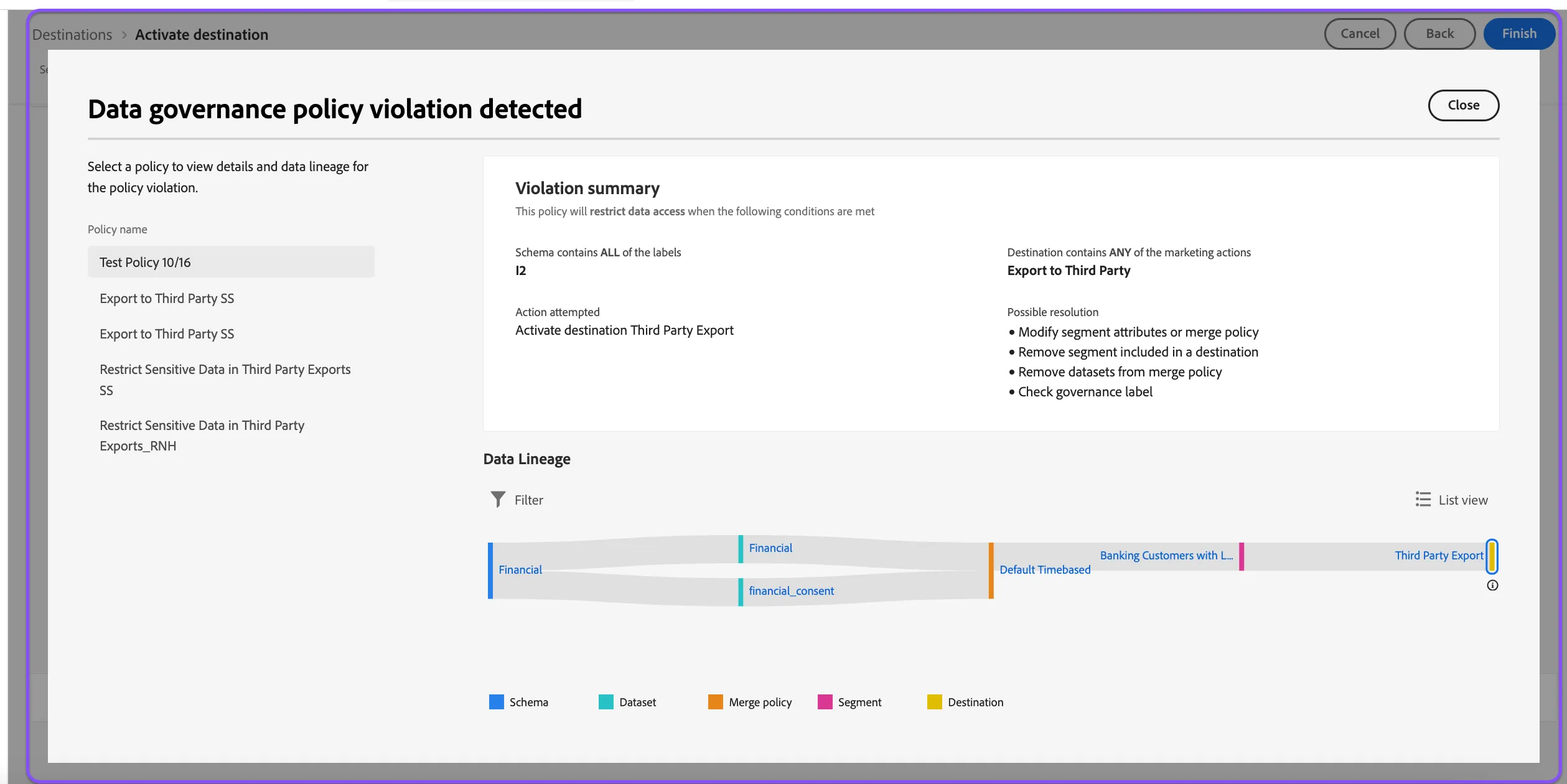Click the orange merge policy bar

tap(991, 571)
